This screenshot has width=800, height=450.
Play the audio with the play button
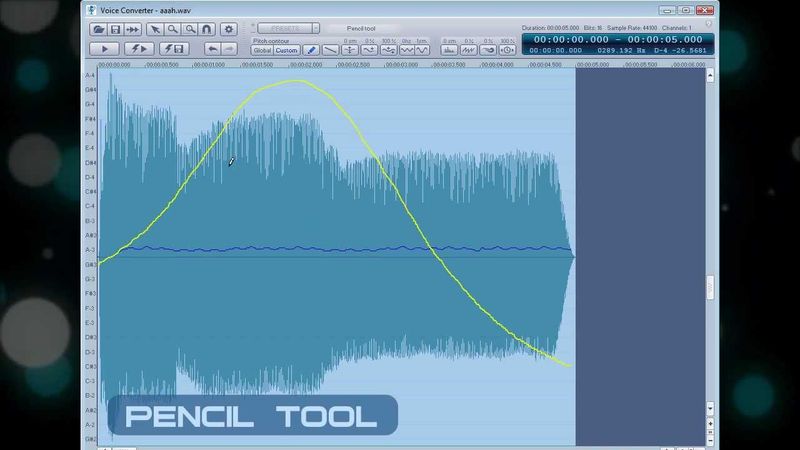coord(105,49)
